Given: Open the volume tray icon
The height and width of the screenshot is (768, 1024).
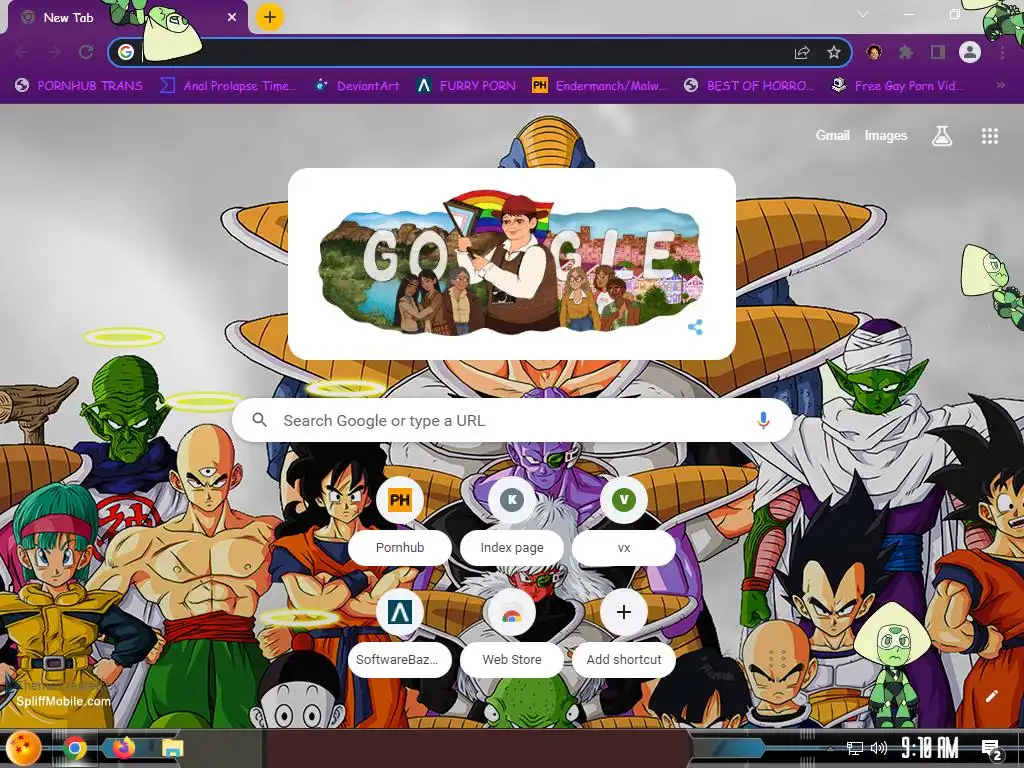Looking at the screenshot, I should click(x=879, y=748).
